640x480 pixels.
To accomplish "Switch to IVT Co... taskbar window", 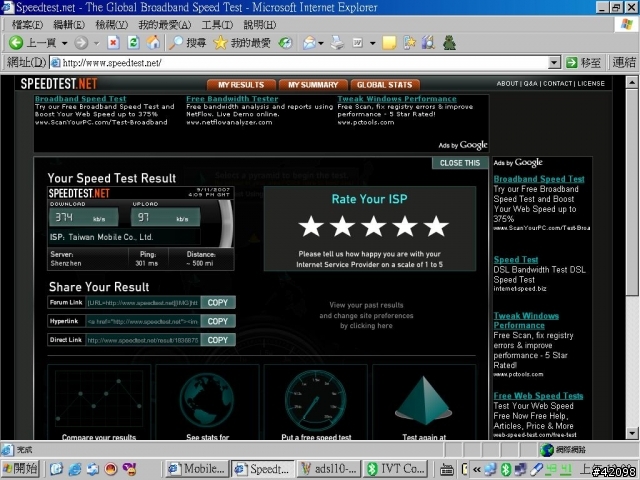I will point(396,469).
